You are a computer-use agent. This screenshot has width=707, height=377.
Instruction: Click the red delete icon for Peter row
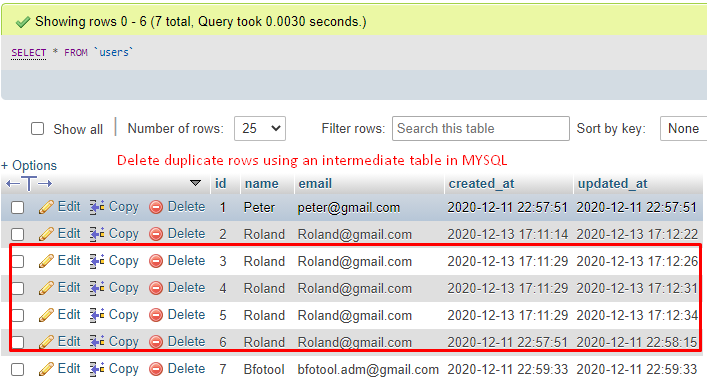[x=156, y=207]
